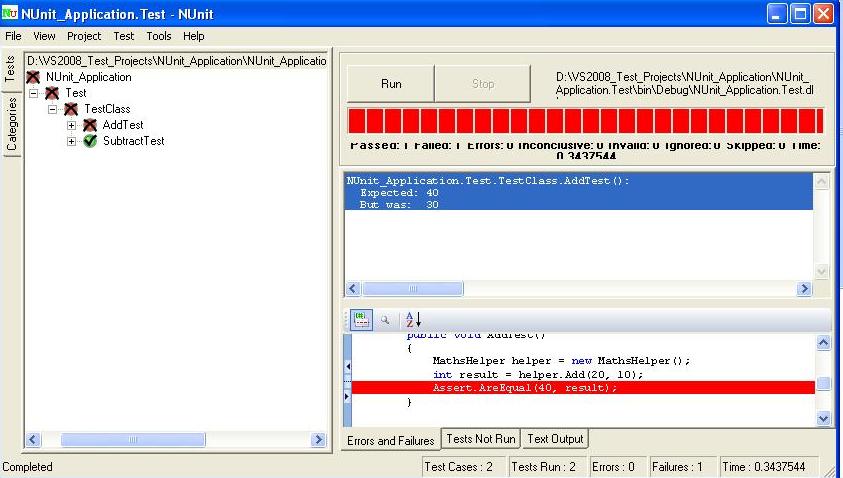Click the assembly path above the tree
This screenshot has width=843, height=478.
(x=176, y=61)
